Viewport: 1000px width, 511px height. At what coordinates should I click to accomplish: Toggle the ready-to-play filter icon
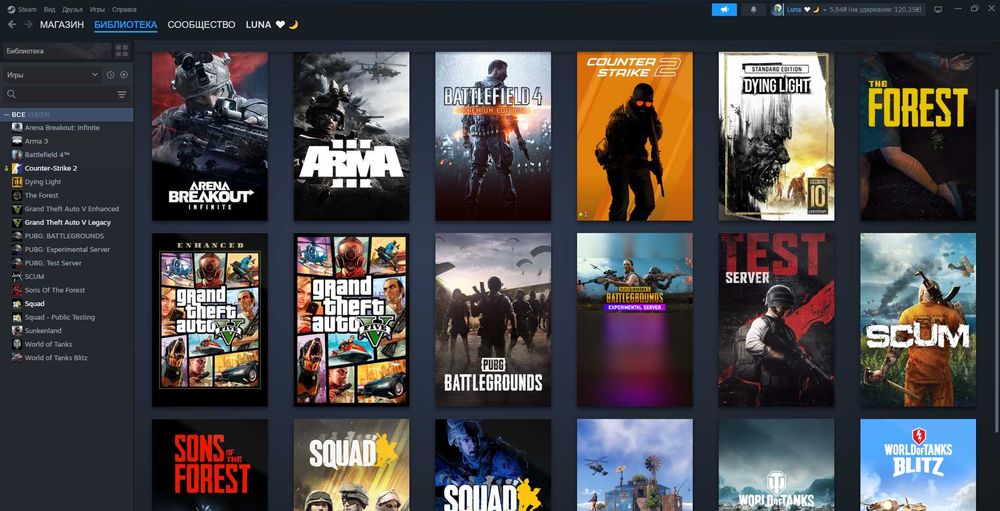click(x=124, y=75)
